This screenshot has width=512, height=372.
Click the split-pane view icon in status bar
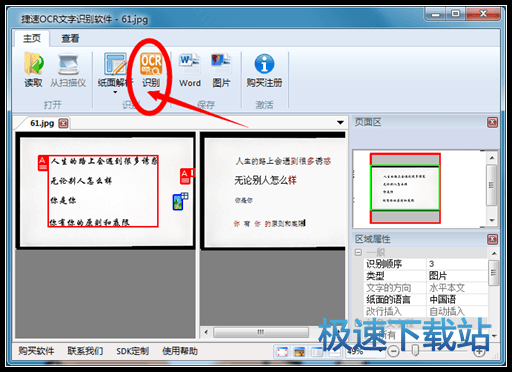pos(317,352)
